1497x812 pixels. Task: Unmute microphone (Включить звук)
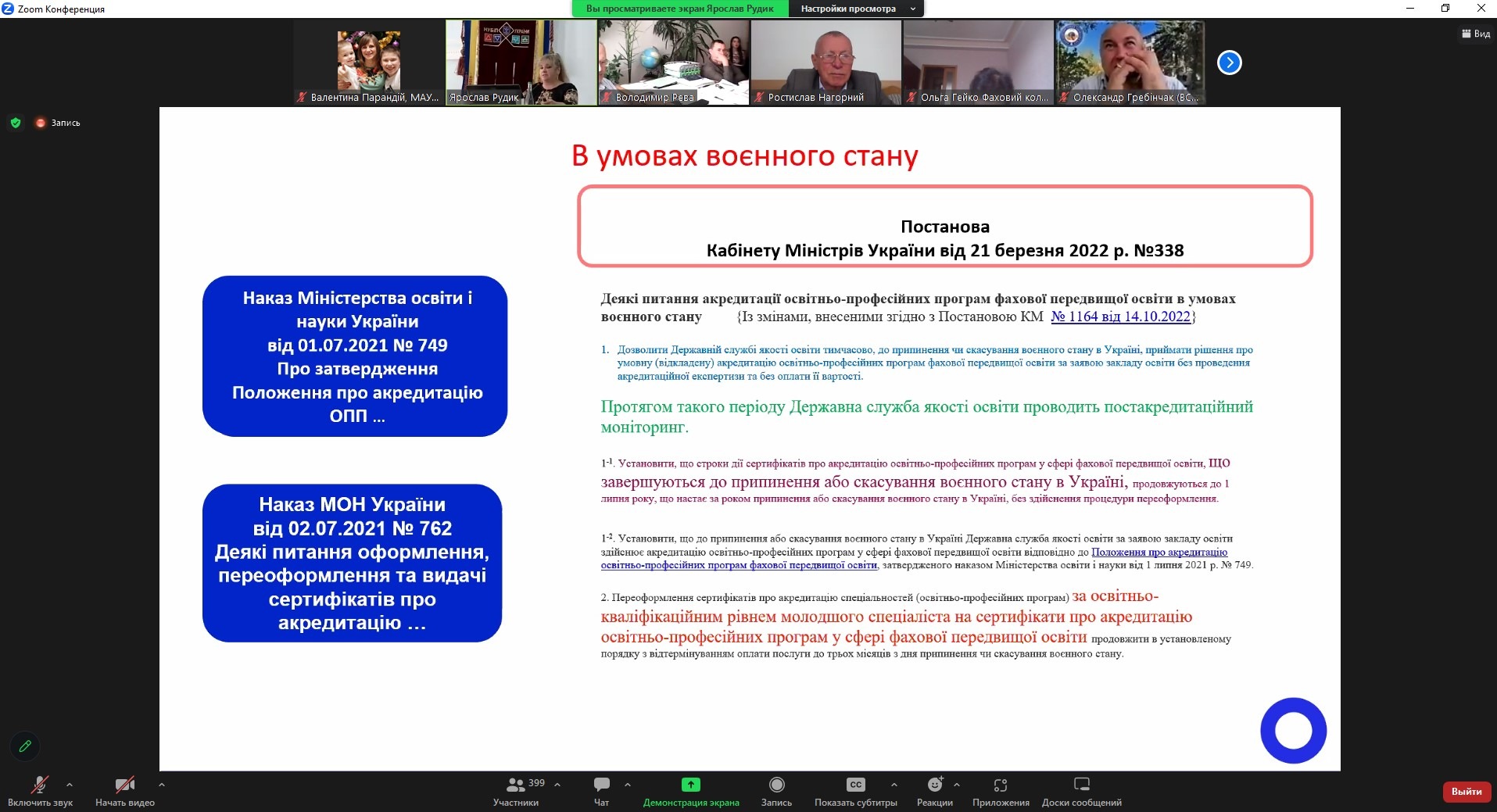tap(40, 785)
